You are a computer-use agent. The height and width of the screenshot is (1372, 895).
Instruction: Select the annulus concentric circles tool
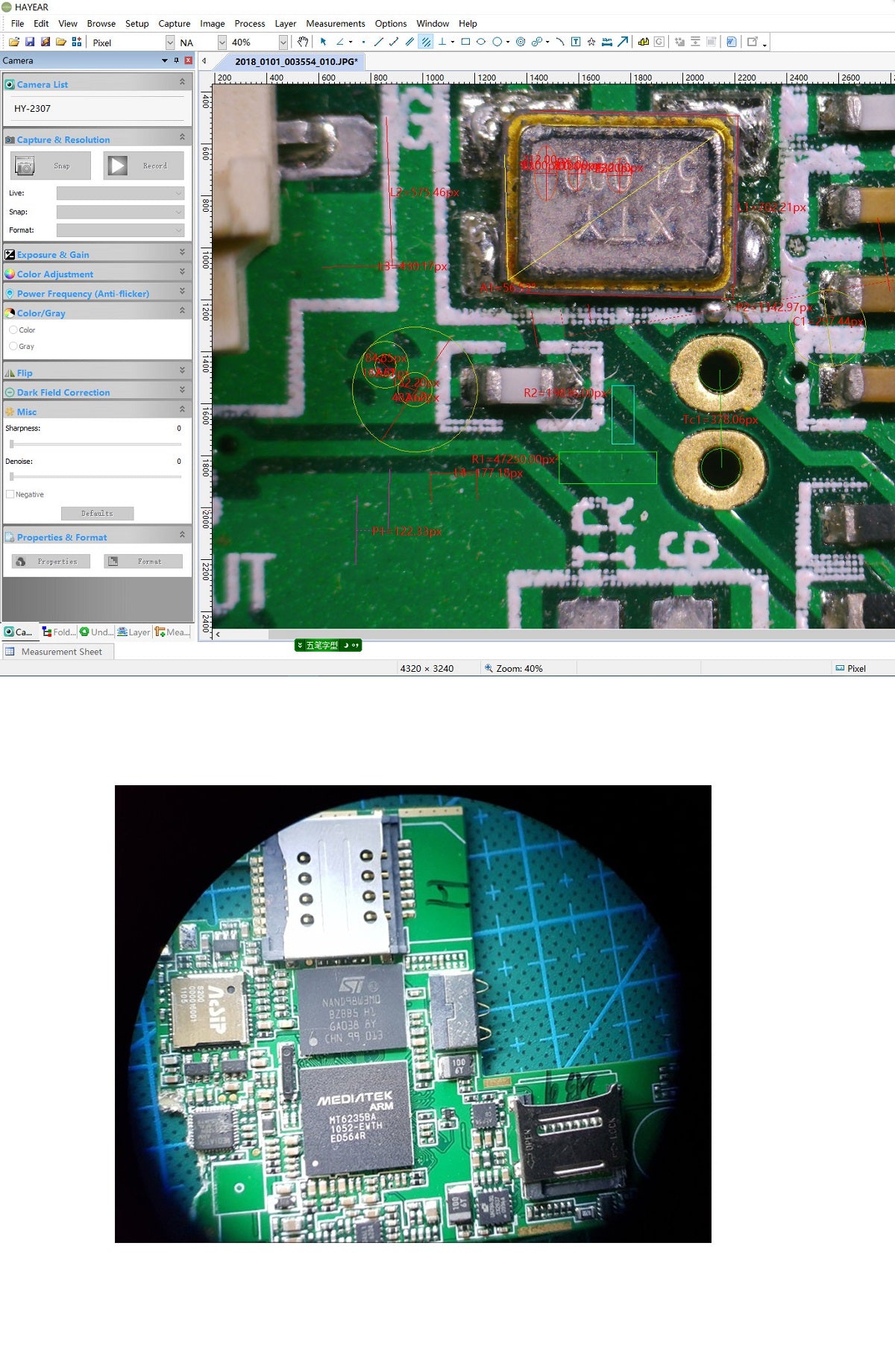pyautogui.click(x=521, y=43)
